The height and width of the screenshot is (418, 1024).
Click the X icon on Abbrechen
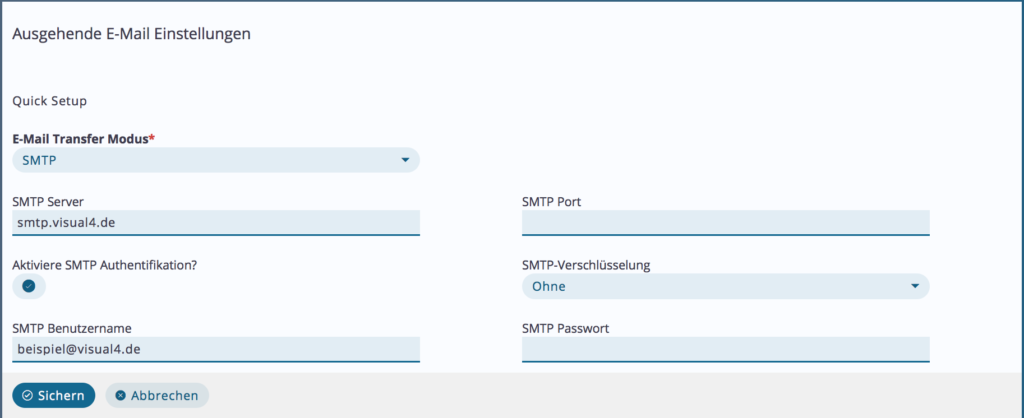pyautogui.click(x=120, y=395)
